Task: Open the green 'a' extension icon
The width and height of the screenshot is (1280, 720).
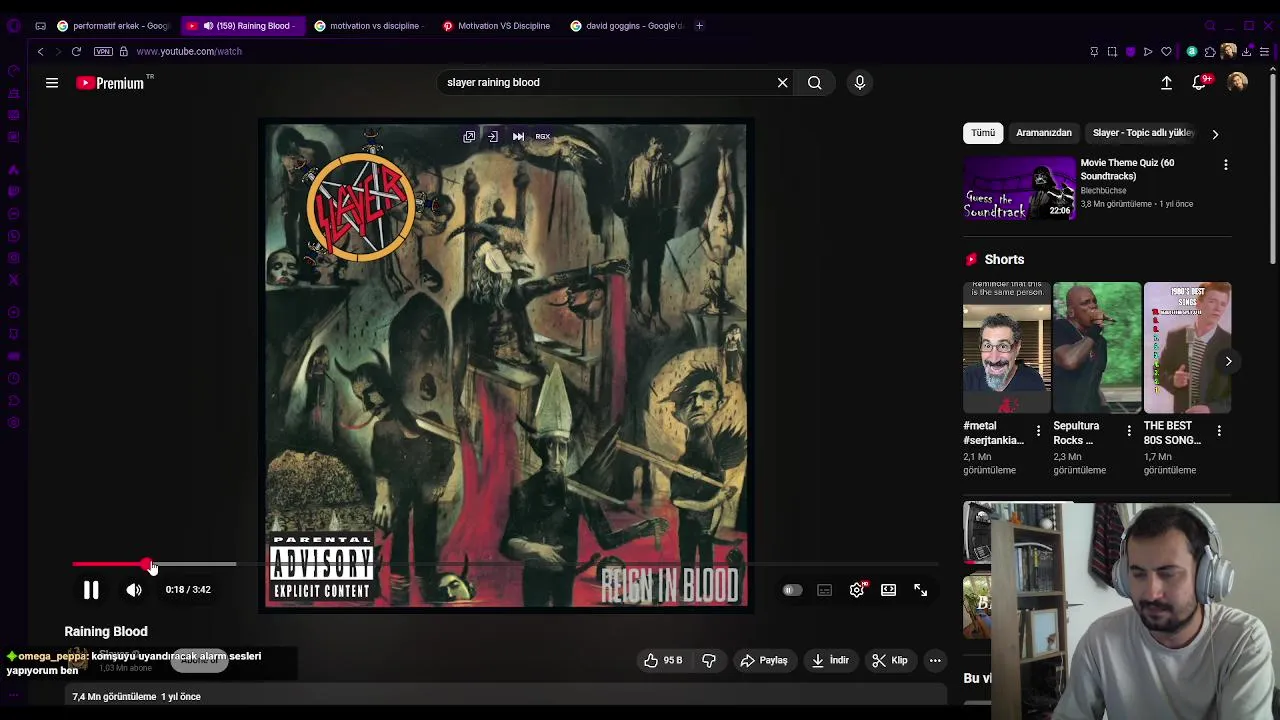Action: point(1192,51)
